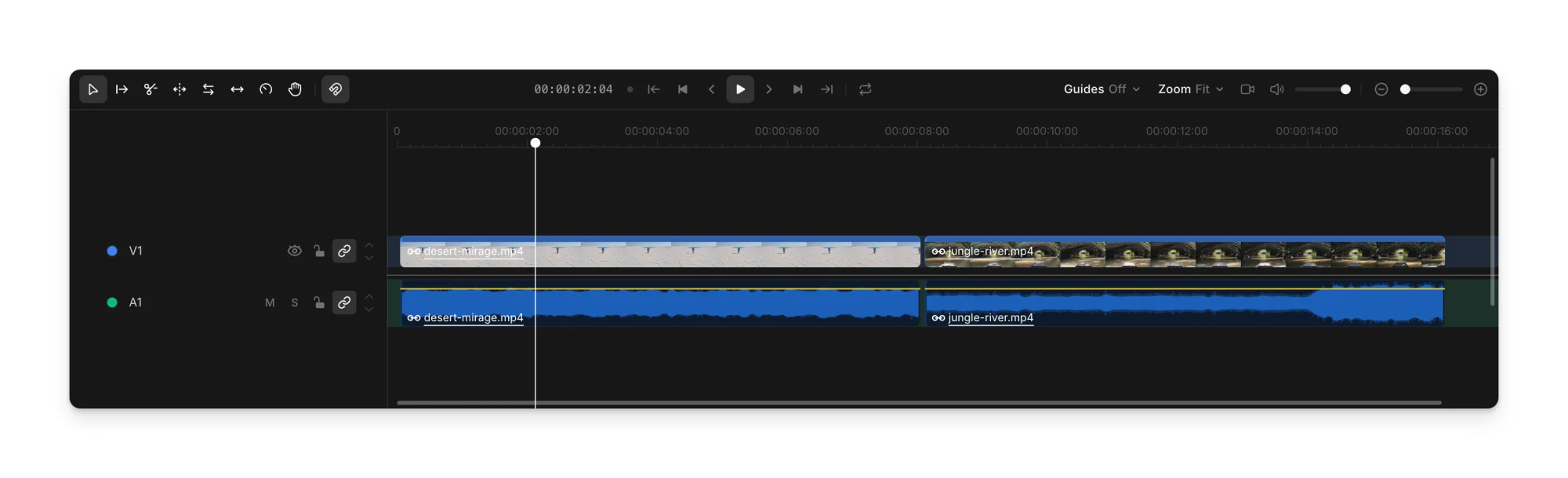This screenshot has width=1568, height=478.
Task: Jump to the out point
Action: (826, 89)
